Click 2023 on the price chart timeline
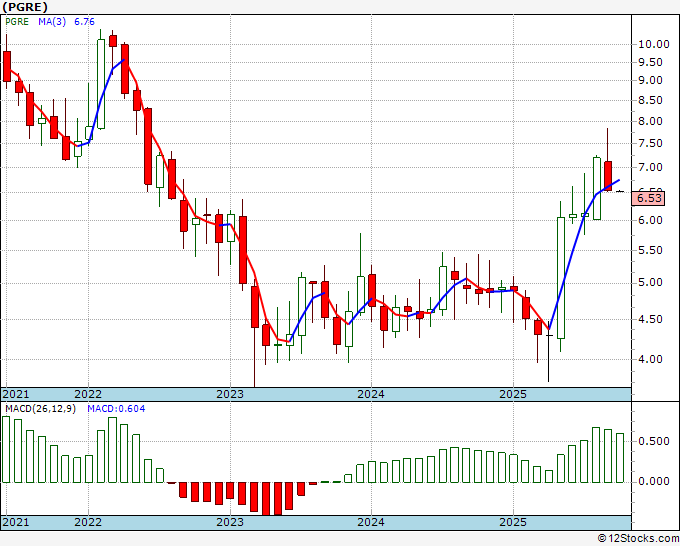Image resolution: width=680 pixels, height=546 pixels. click(x=230, y=394)
